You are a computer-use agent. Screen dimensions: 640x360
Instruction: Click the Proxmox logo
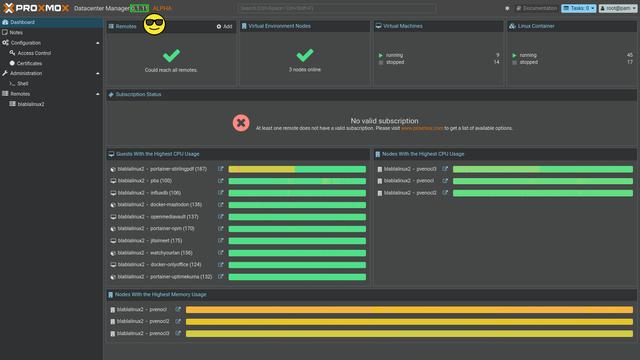(x=36, y=8)
